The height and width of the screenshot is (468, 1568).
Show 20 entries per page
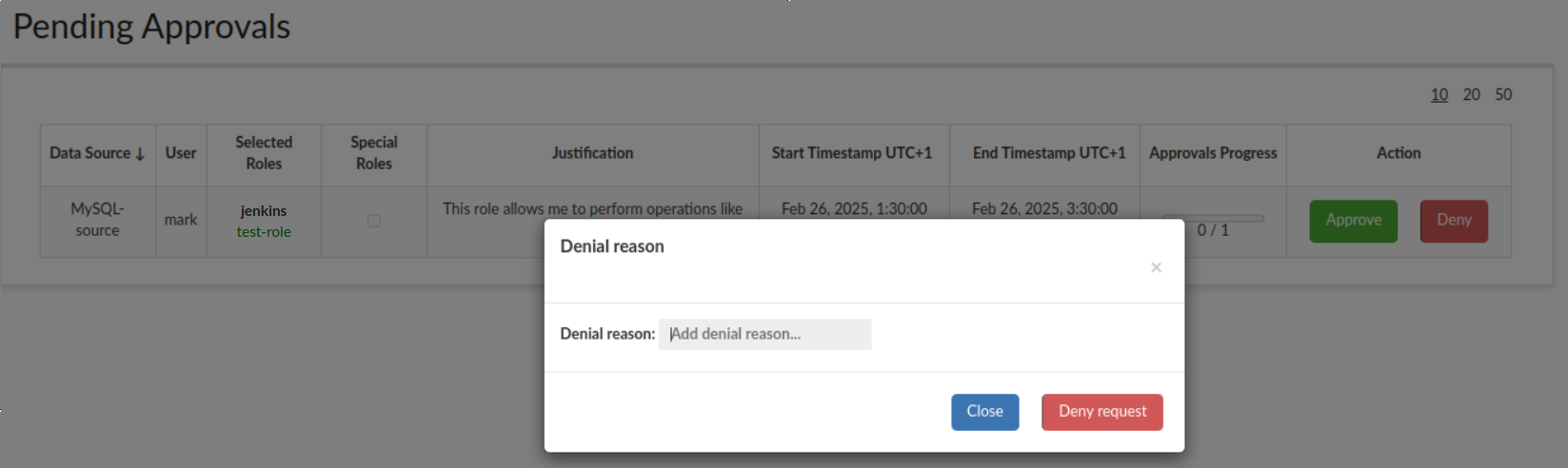pyautogui.click(x=1472, y=94)
